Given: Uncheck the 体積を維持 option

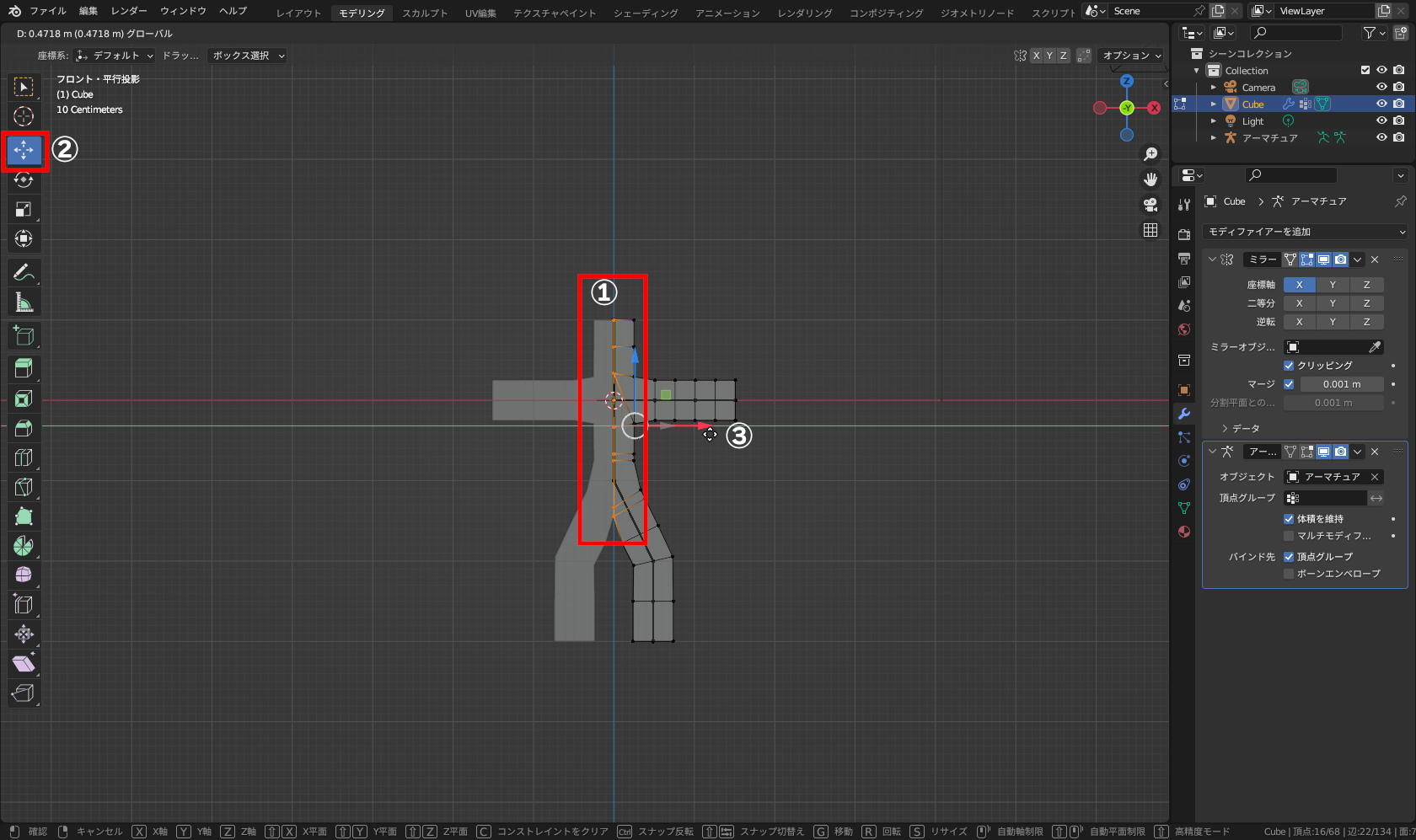Looking at the screenshot, I should coord(1289,519).
